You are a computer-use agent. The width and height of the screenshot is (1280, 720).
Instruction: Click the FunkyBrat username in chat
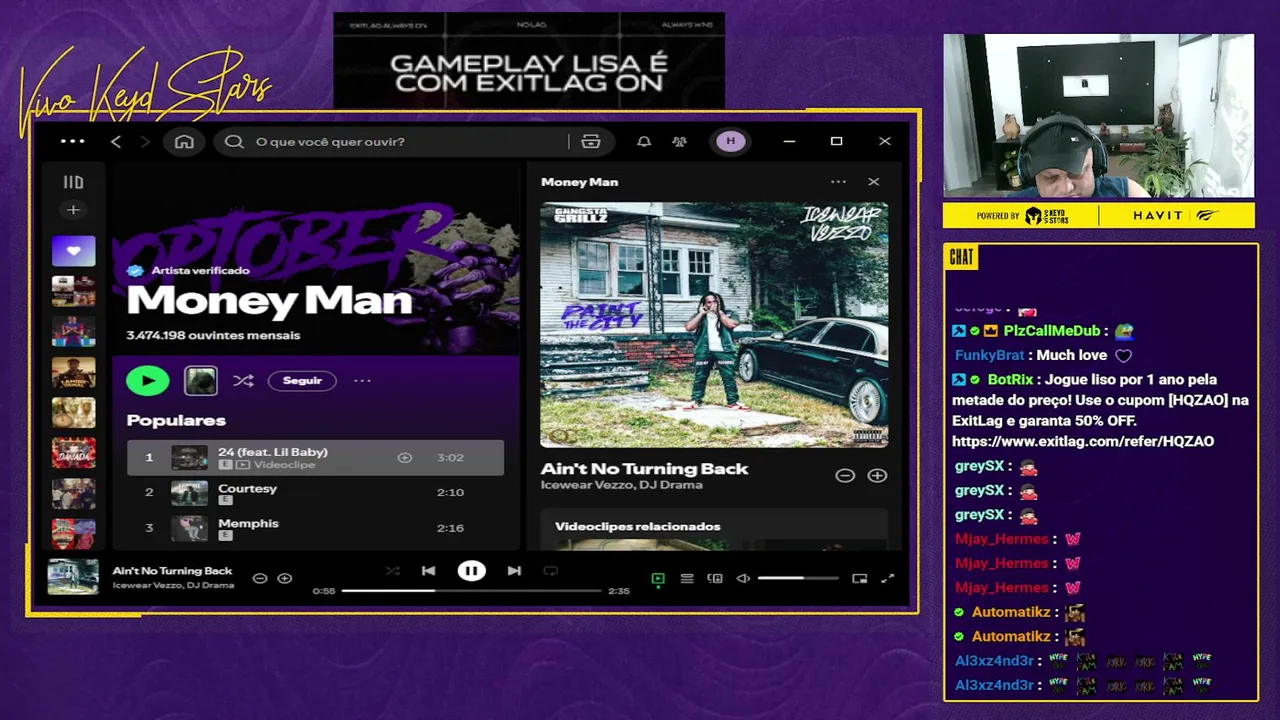click(990, 355)
